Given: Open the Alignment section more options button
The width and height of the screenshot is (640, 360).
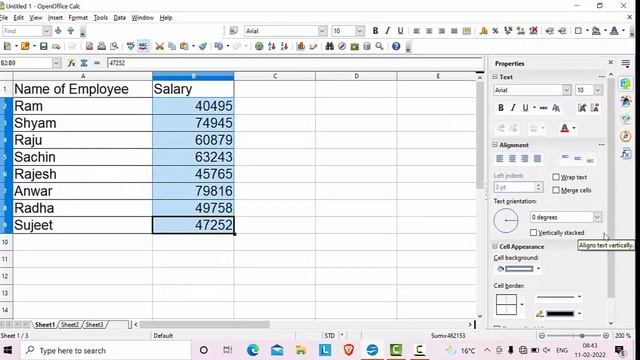Looking at the screenshot, I should 601,145.
